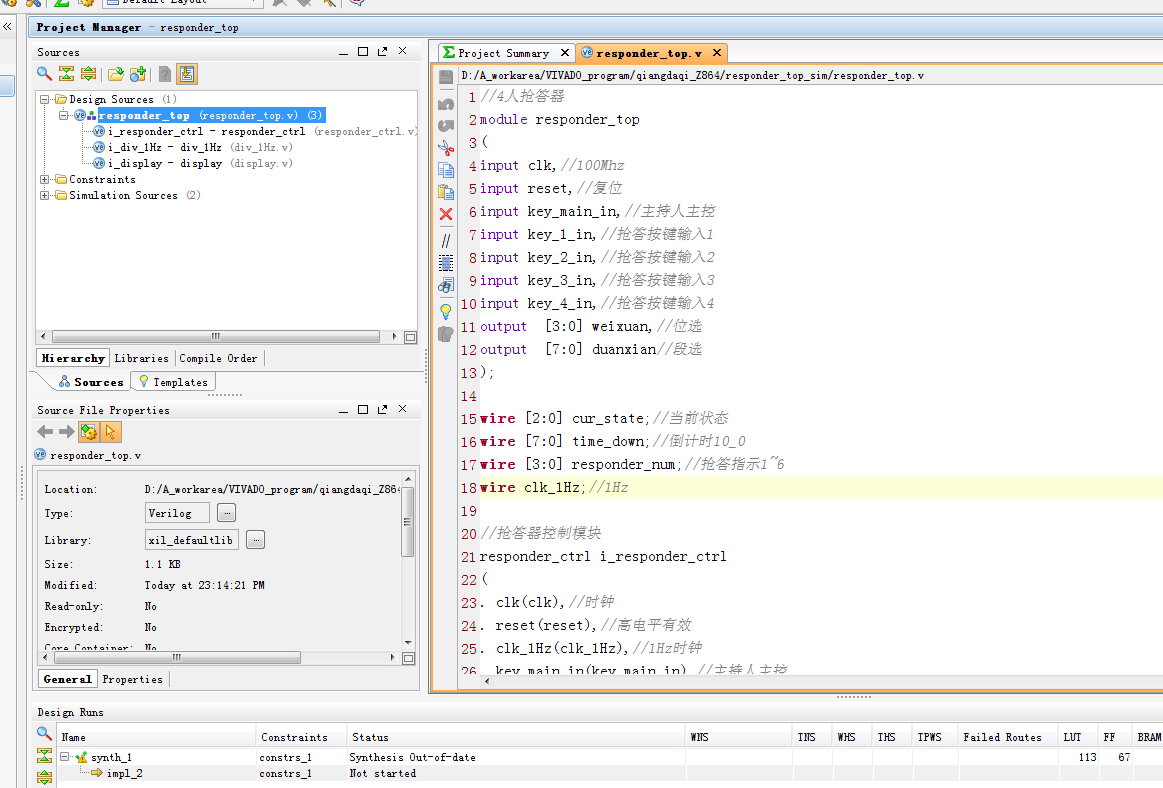The height and width of the screenshot is (788, 1163).
Task: Switch to the Project Summary tab
Action: click(x=503, y=53)
